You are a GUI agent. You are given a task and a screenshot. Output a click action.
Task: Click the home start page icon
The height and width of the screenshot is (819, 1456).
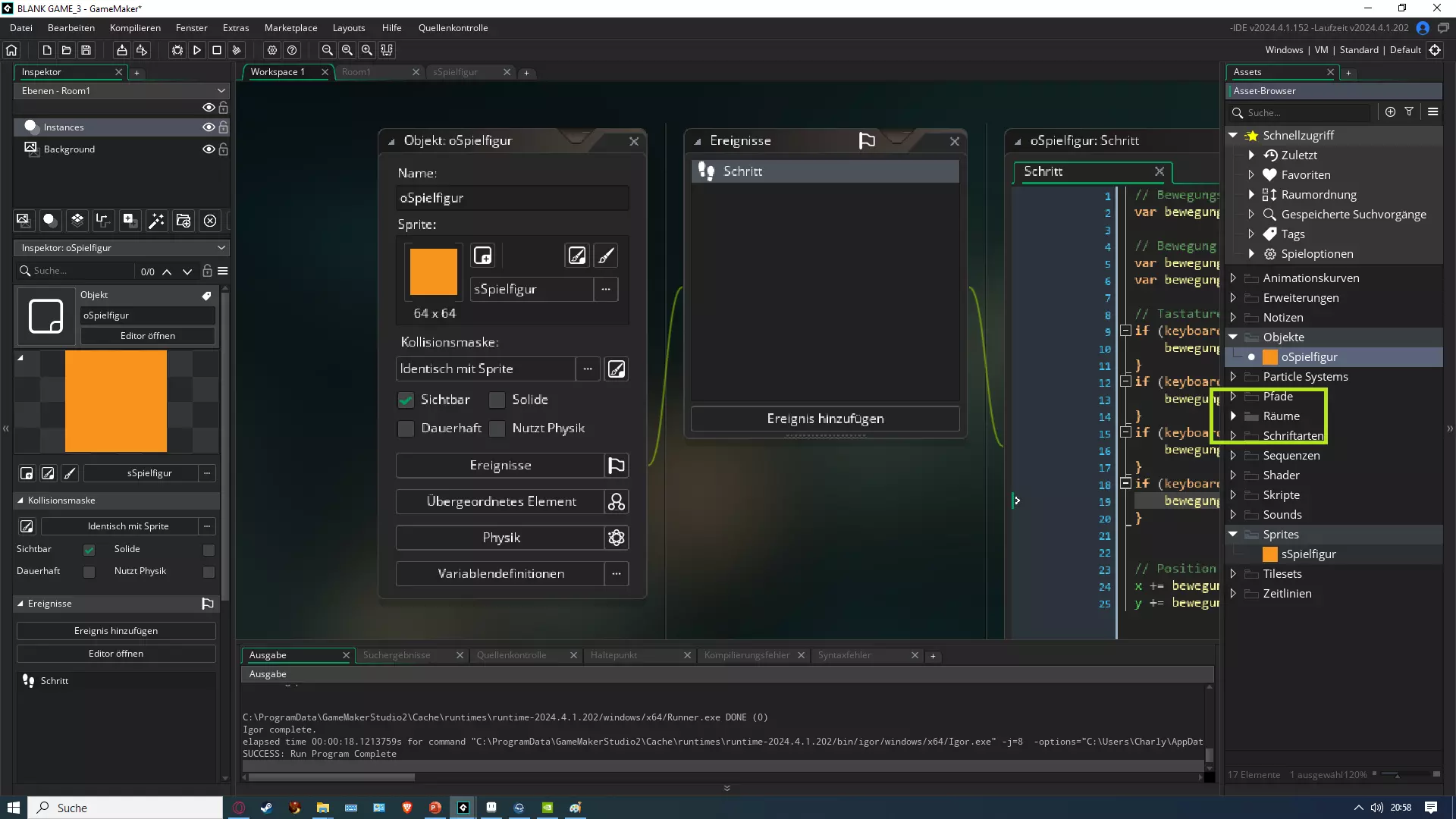[11, 50]
